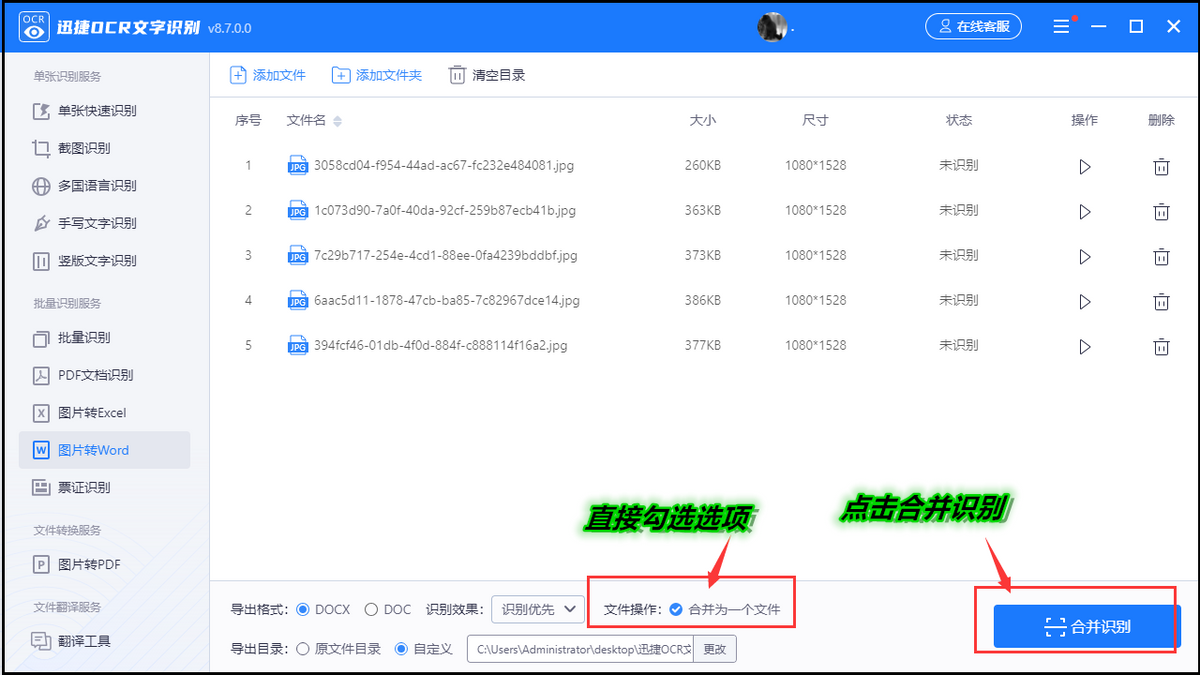Start recognition for file 6aac5d11 row
1200x675 pixels.
(1085, 302)
